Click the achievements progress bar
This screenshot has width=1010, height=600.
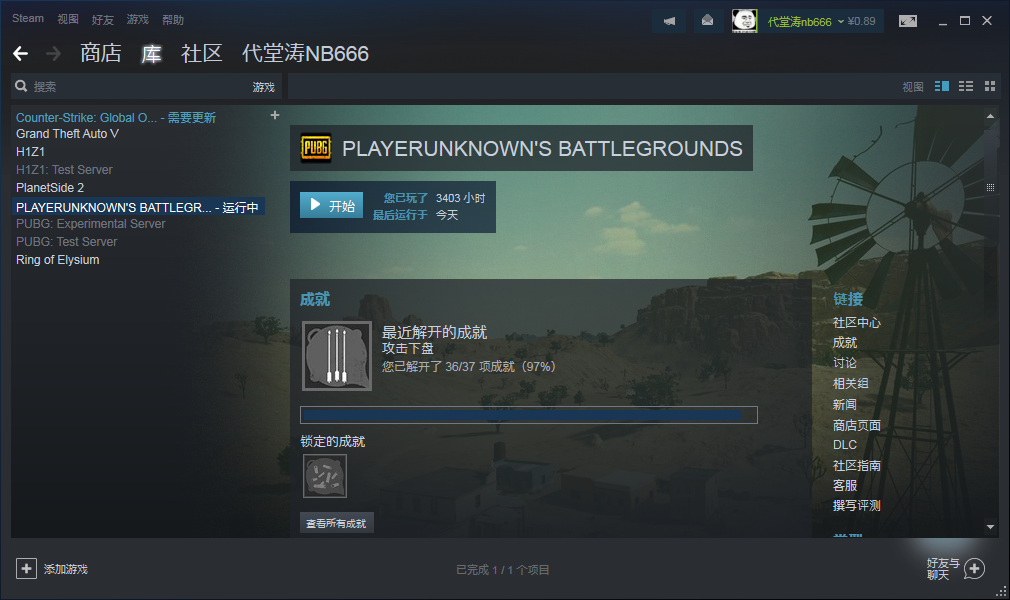[x=528, y=415]
